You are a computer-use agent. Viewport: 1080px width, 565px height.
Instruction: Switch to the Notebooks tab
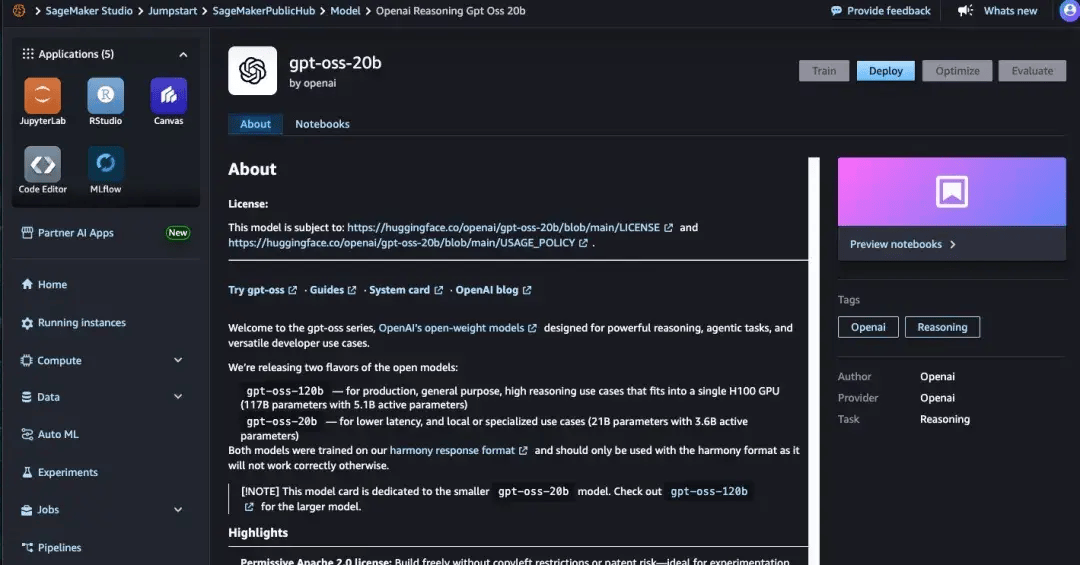pyautogui.click(x=322, y=124)
